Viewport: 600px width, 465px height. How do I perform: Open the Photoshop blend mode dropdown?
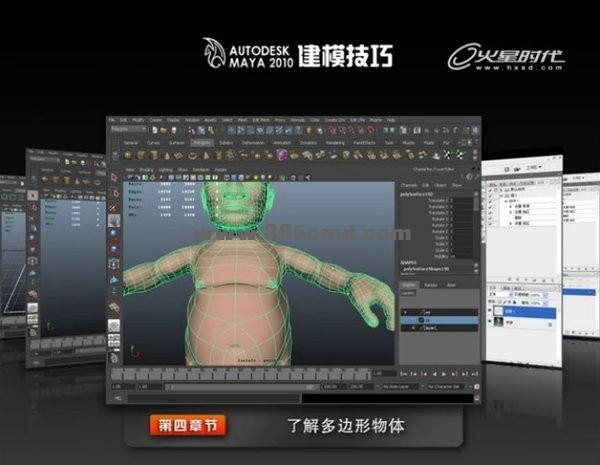(x=501, y=295)
